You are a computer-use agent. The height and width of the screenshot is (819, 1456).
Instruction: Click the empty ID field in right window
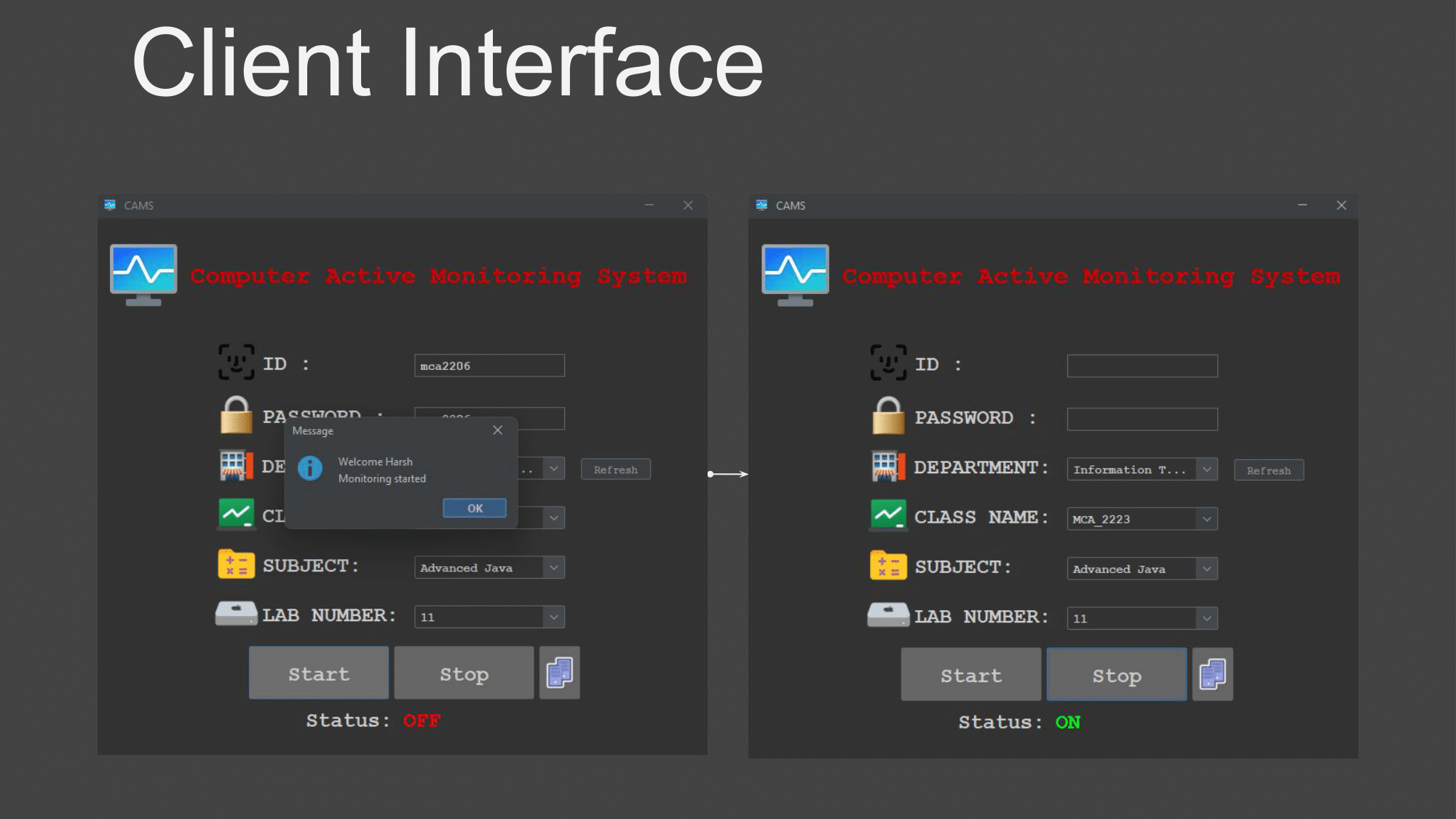[1142, 365]
